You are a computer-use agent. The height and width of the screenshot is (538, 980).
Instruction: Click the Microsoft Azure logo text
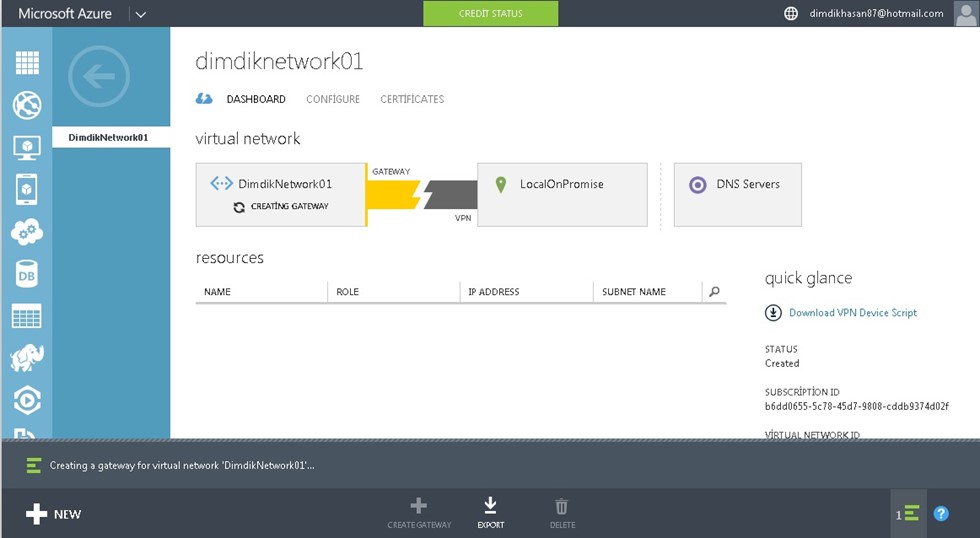pyautogui.click(x=65, y=13)
